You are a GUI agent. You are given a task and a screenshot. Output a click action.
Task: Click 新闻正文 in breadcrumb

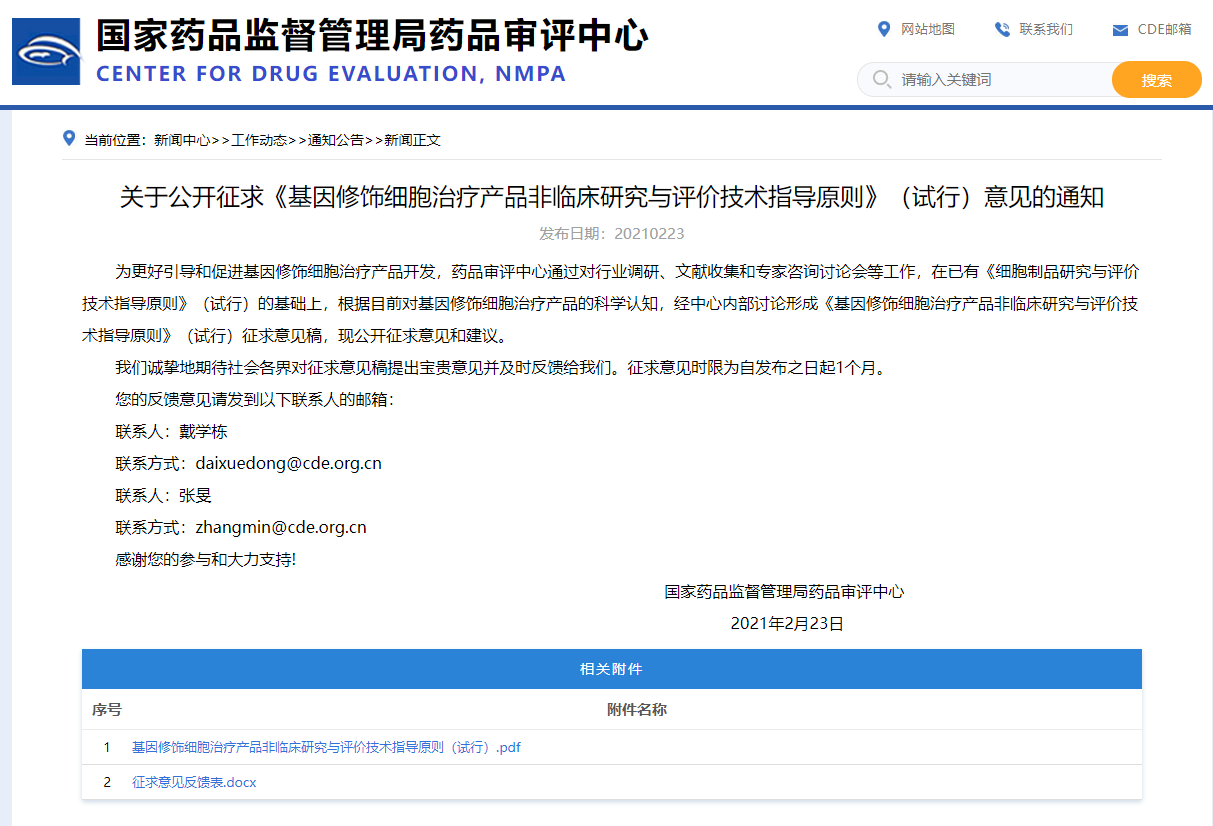pyautogui.click(x=413, y=140)
